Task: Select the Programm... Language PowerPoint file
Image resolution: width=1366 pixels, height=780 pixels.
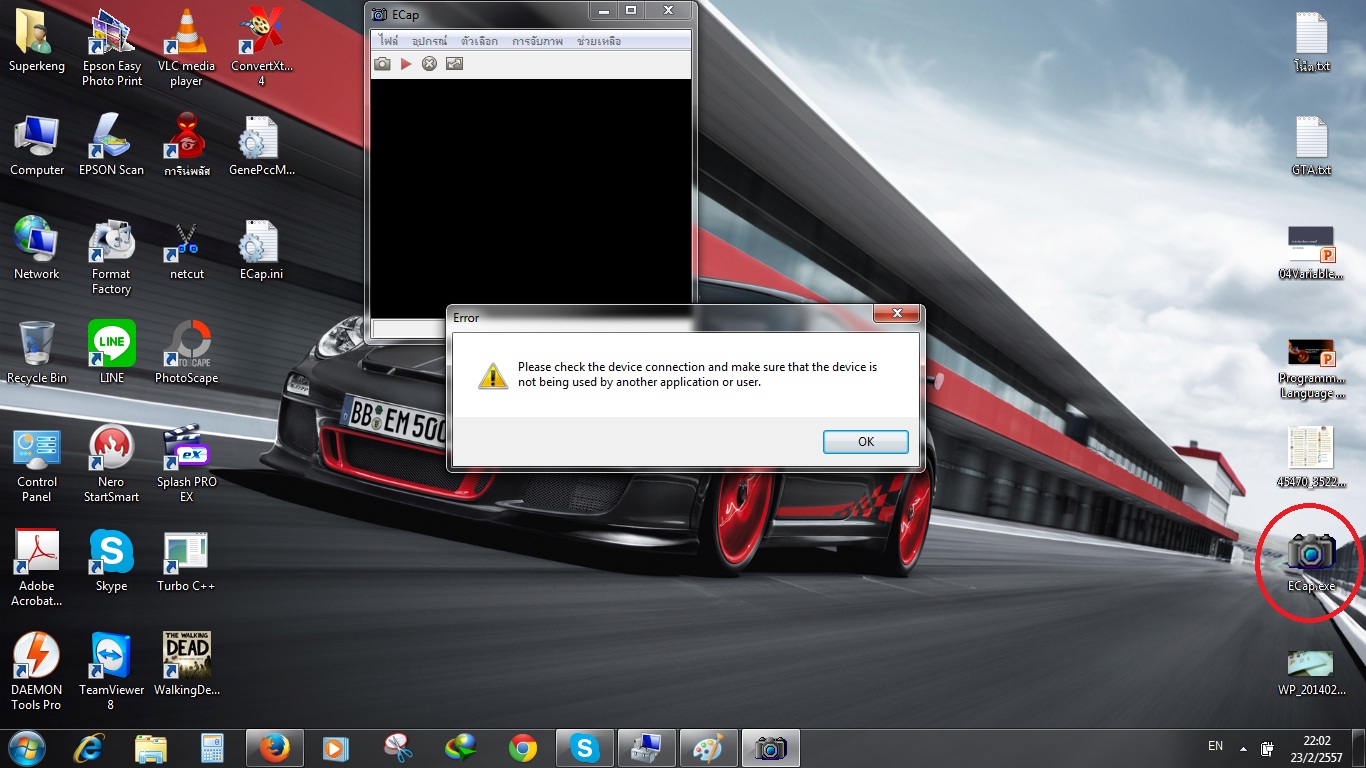Action: pos(1311,368)
